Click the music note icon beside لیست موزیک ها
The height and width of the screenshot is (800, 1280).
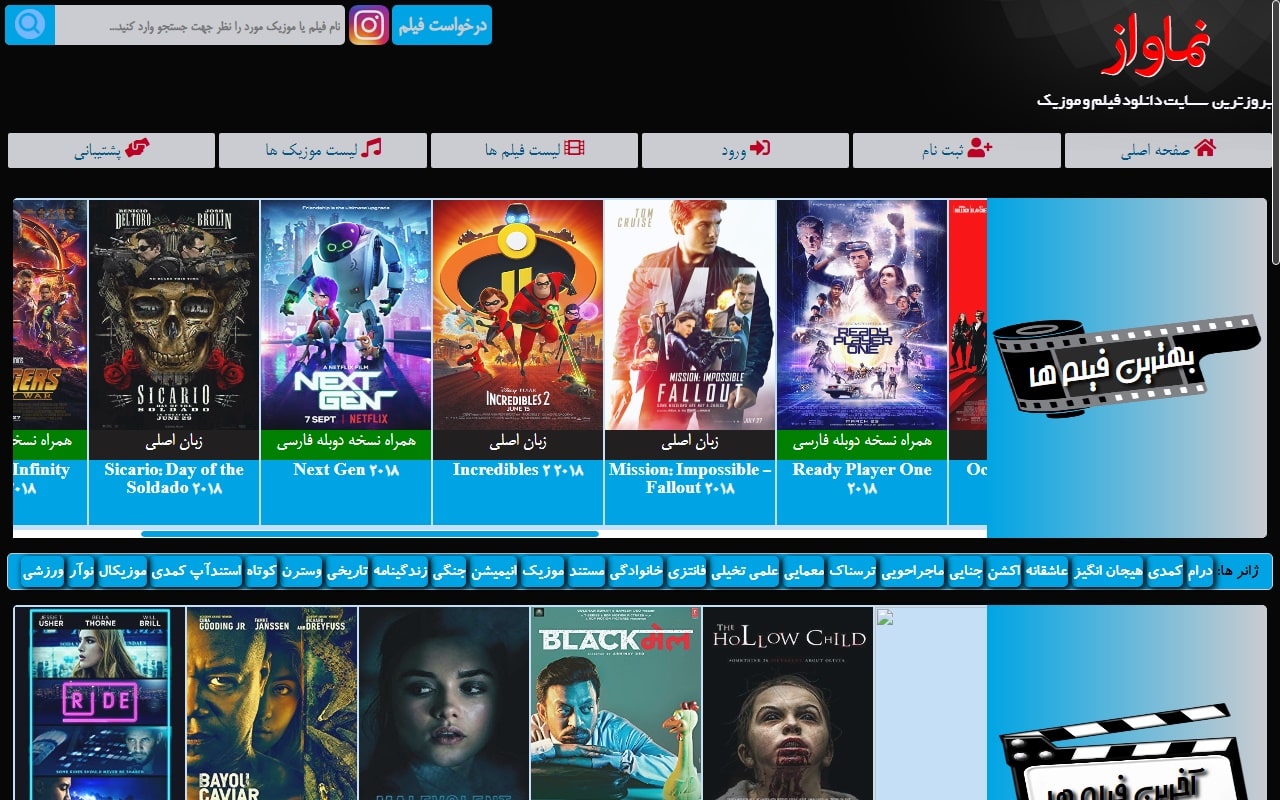click(x=372, y=149)
